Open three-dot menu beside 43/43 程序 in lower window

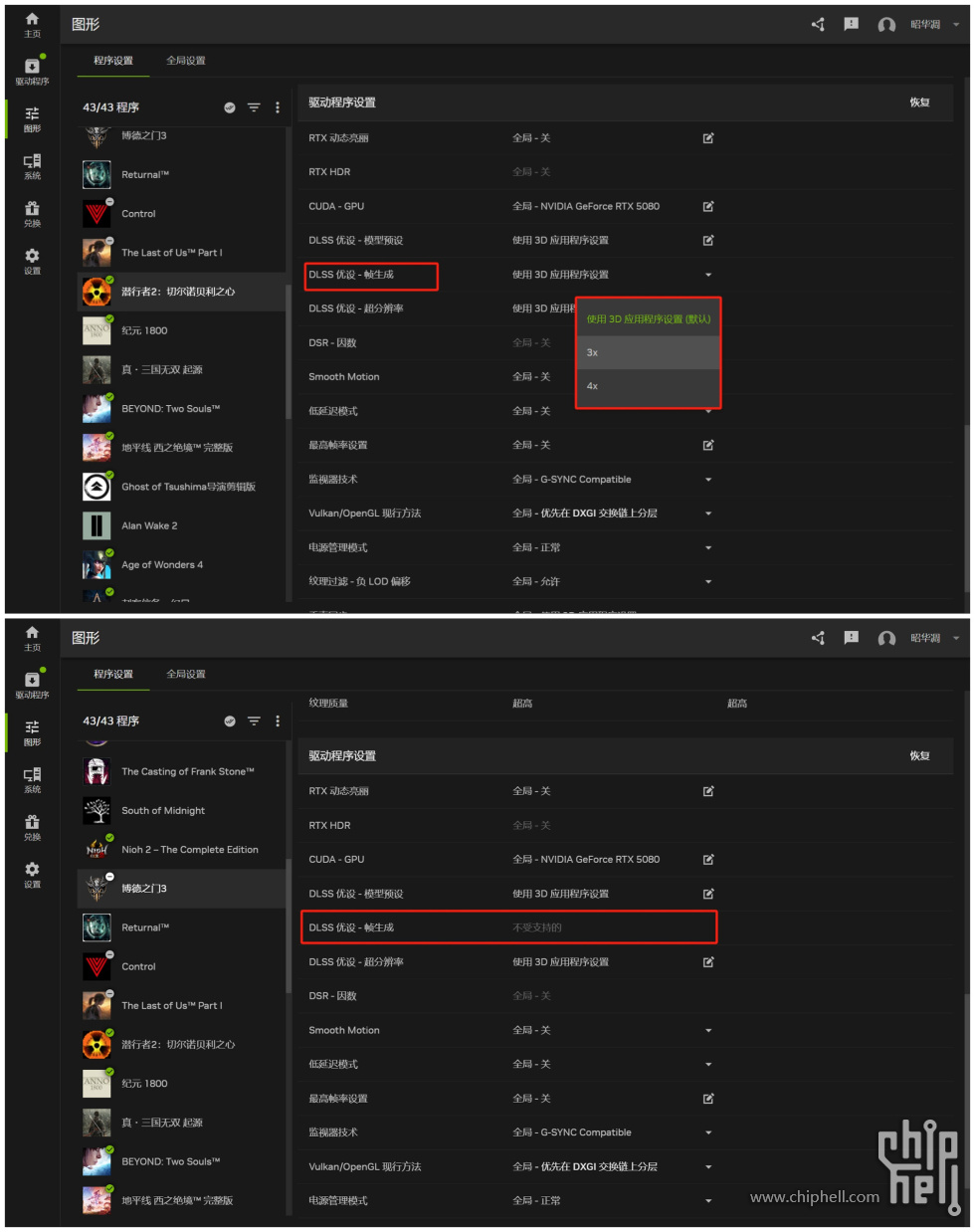[x=278, y=721]
